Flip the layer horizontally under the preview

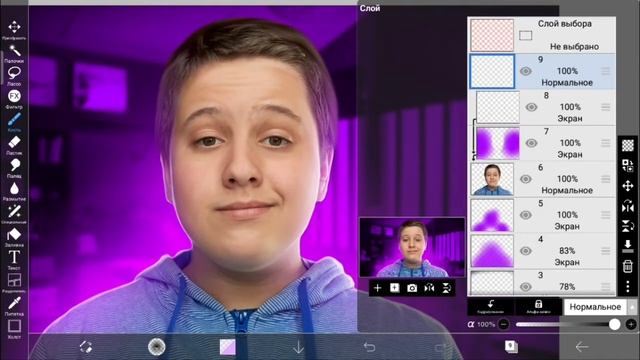coord(429,288)
